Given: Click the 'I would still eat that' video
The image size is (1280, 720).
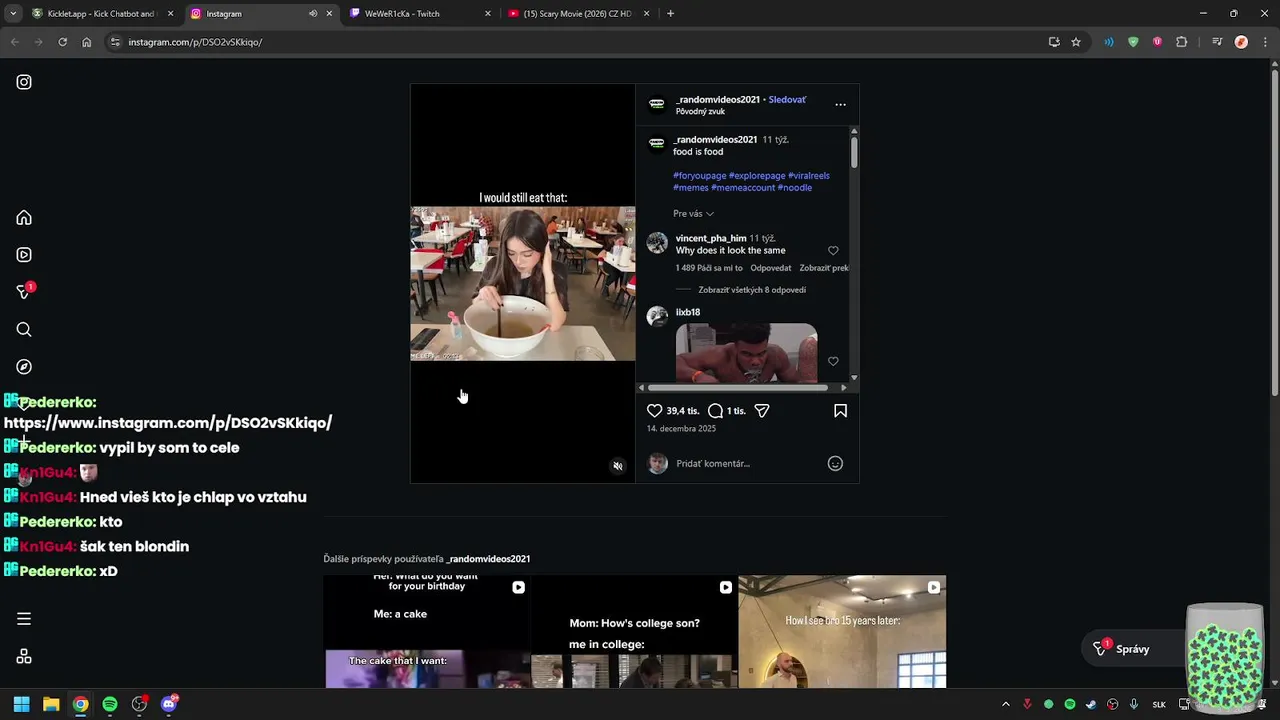Looking at the screenshot, I should (x=523, y=283).
